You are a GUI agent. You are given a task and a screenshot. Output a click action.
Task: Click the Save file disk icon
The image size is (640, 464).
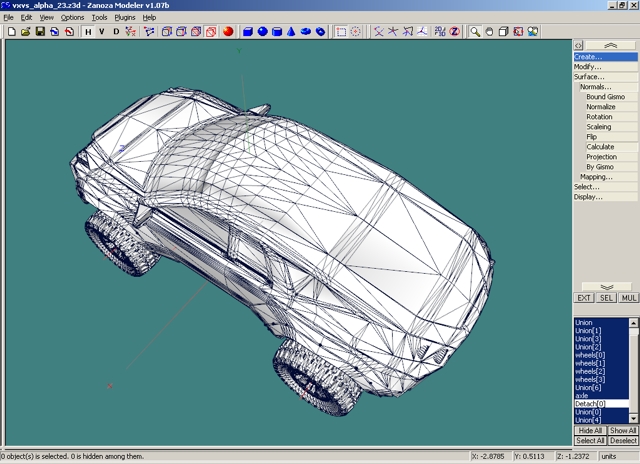[40, 32]
